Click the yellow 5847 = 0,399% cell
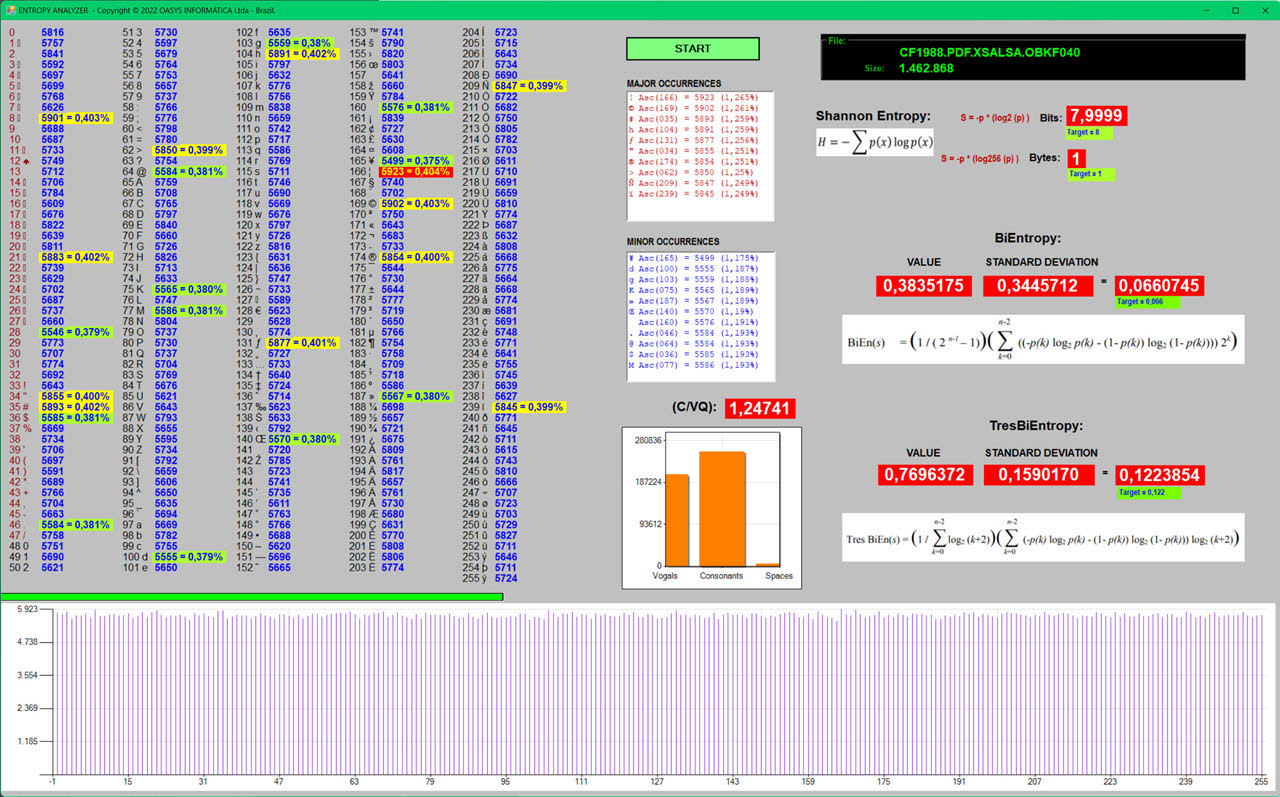The width and height of the screenshot is (1280, 797). (x=529, y=86)
